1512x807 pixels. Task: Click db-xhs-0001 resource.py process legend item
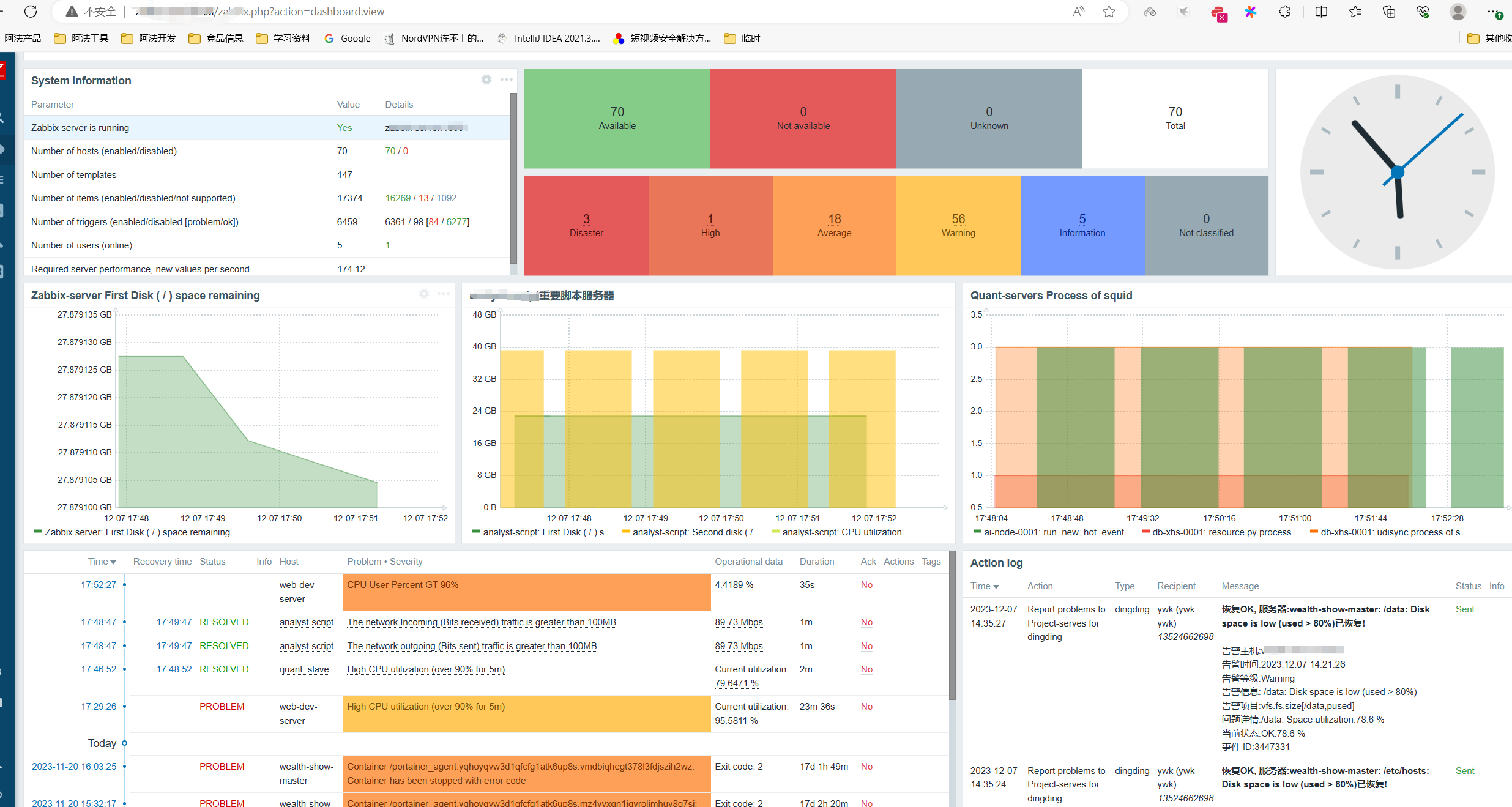point(1221,532)
